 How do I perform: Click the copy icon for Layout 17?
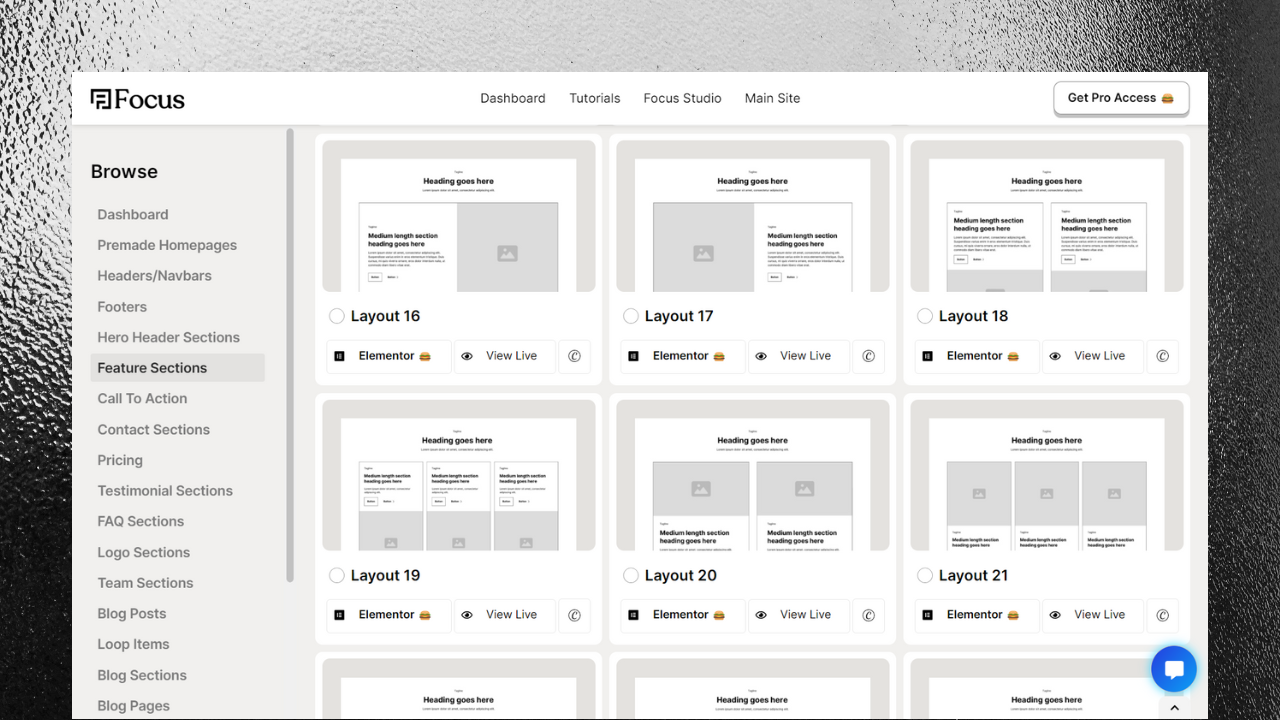(x=869, y=356)
